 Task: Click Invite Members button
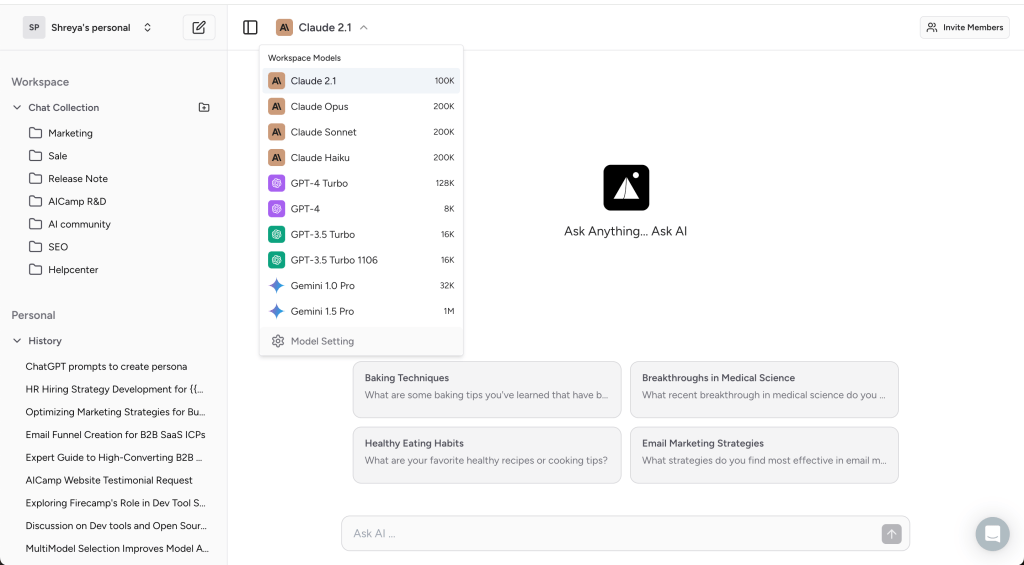click(x=965, y=27)
